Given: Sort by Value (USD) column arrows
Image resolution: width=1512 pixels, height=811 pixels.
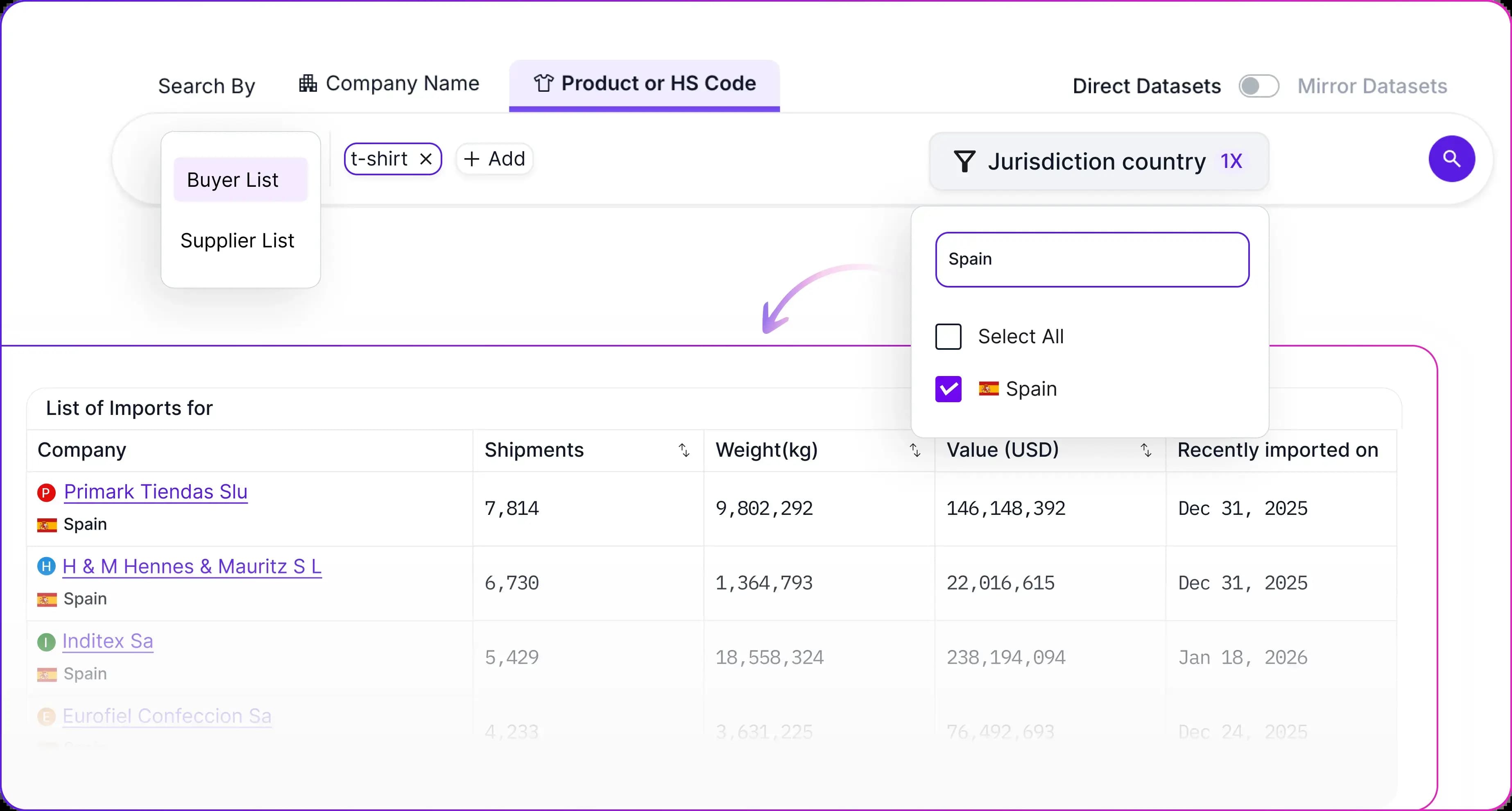Looking at the screenshot, I should pyautogui.click(x=1146, y=451).
